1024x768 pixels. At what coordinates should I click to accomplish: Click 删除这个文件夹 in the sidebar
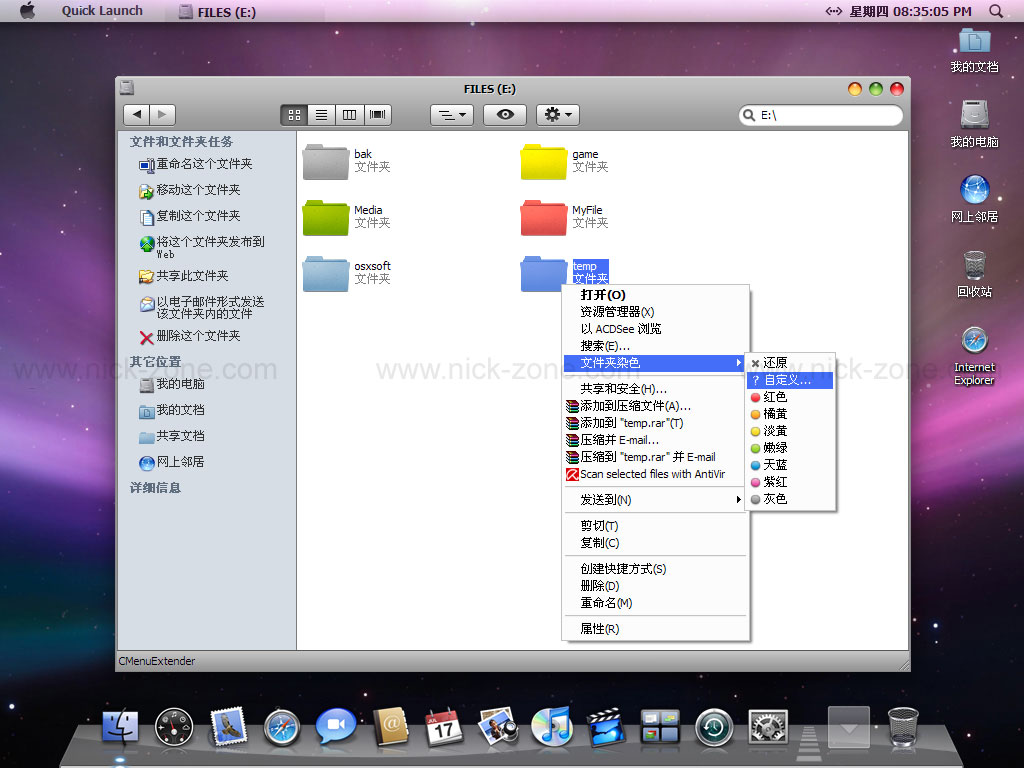198,336
